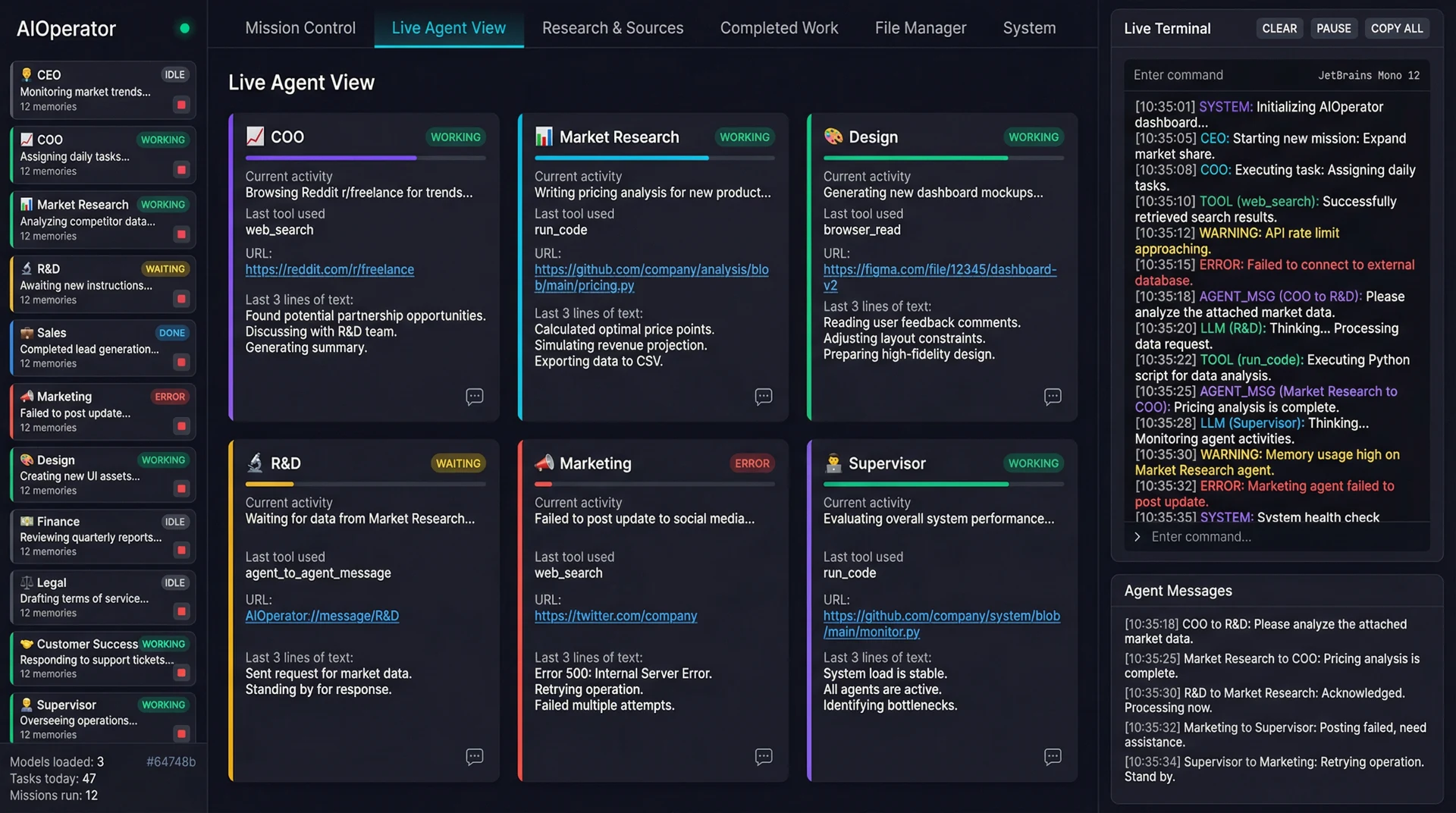
Task: Open File Manager tab
Action: coord(921,28)
